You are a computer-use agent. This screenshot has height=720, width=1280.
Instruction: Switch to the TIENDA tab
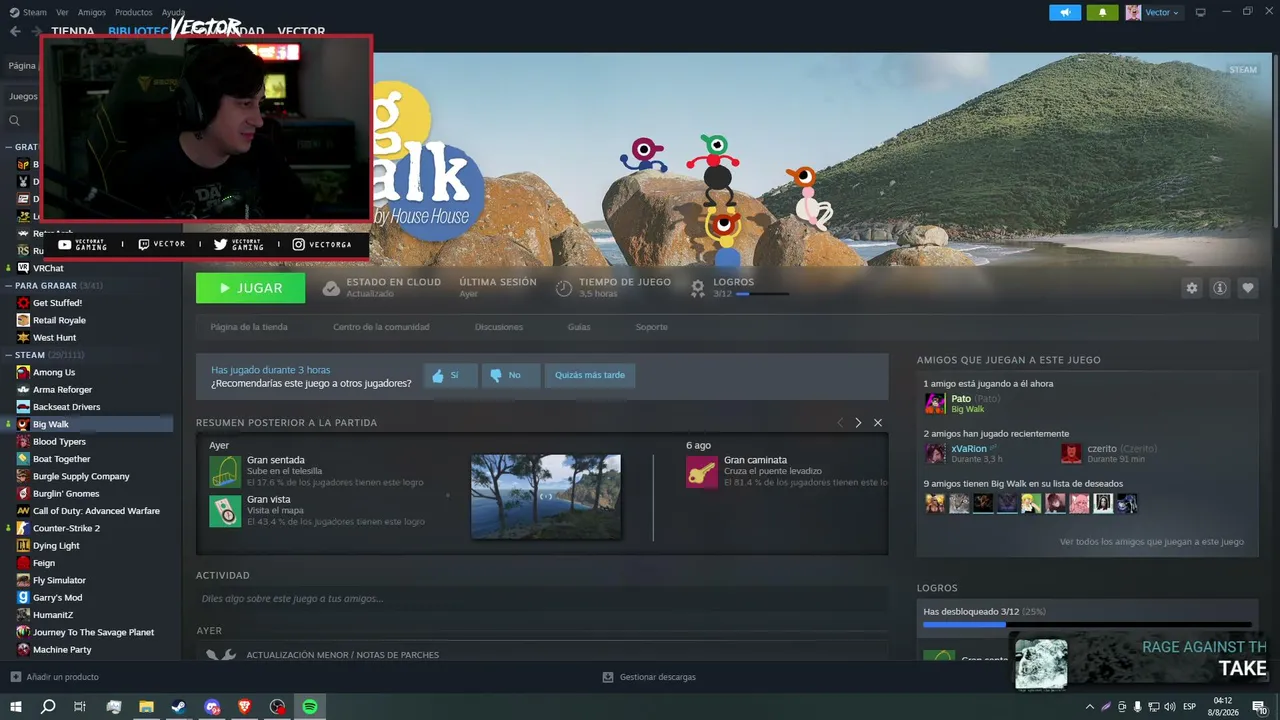(72, 32)
